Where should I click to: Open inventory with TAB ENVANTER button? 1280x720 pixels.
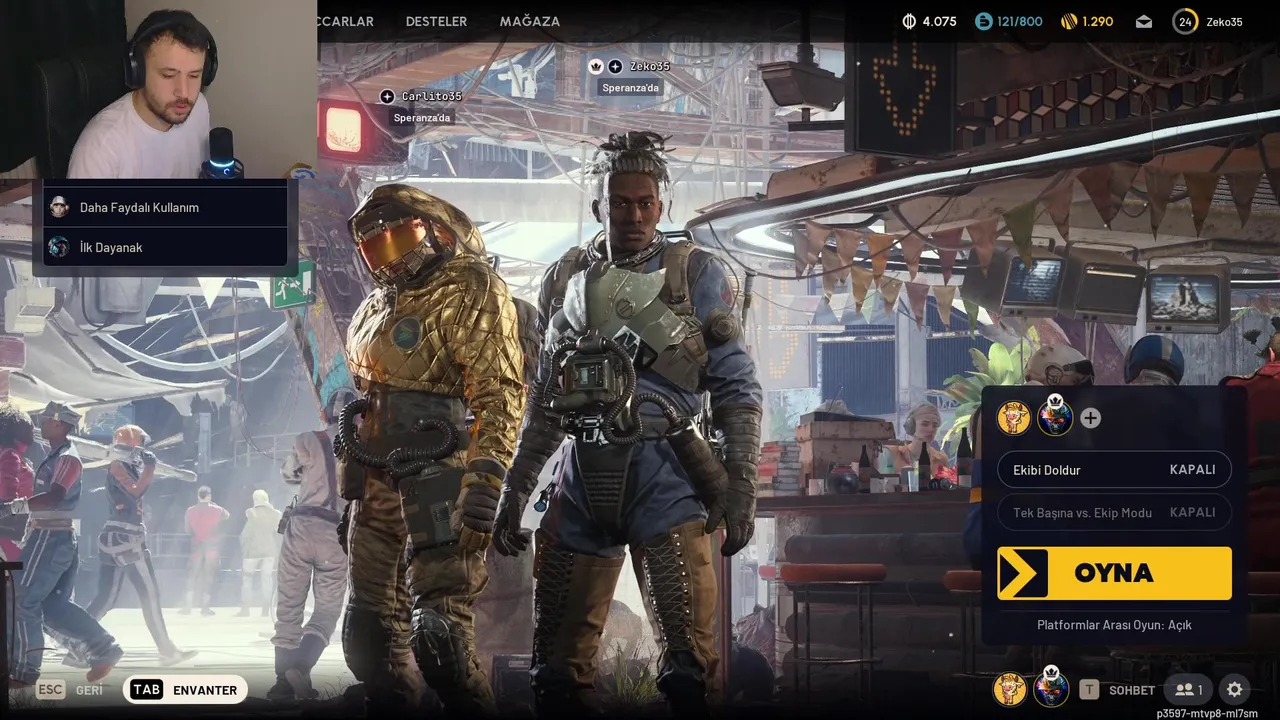185,690
